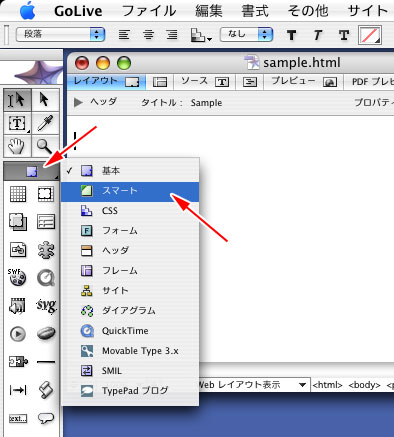Toggle teletype text style
Screen dimensions: 394x437
pos(344,35)
